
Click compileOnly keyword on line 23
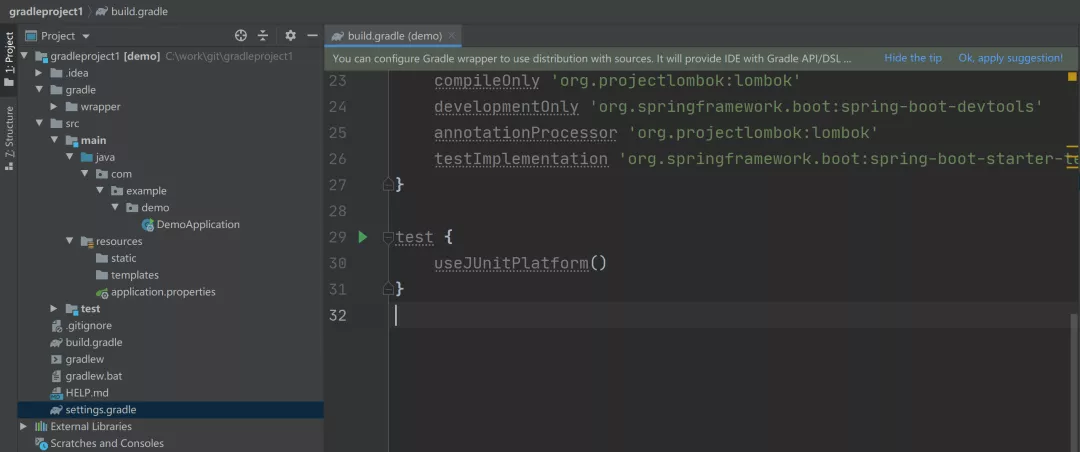(x=487, y=81)
